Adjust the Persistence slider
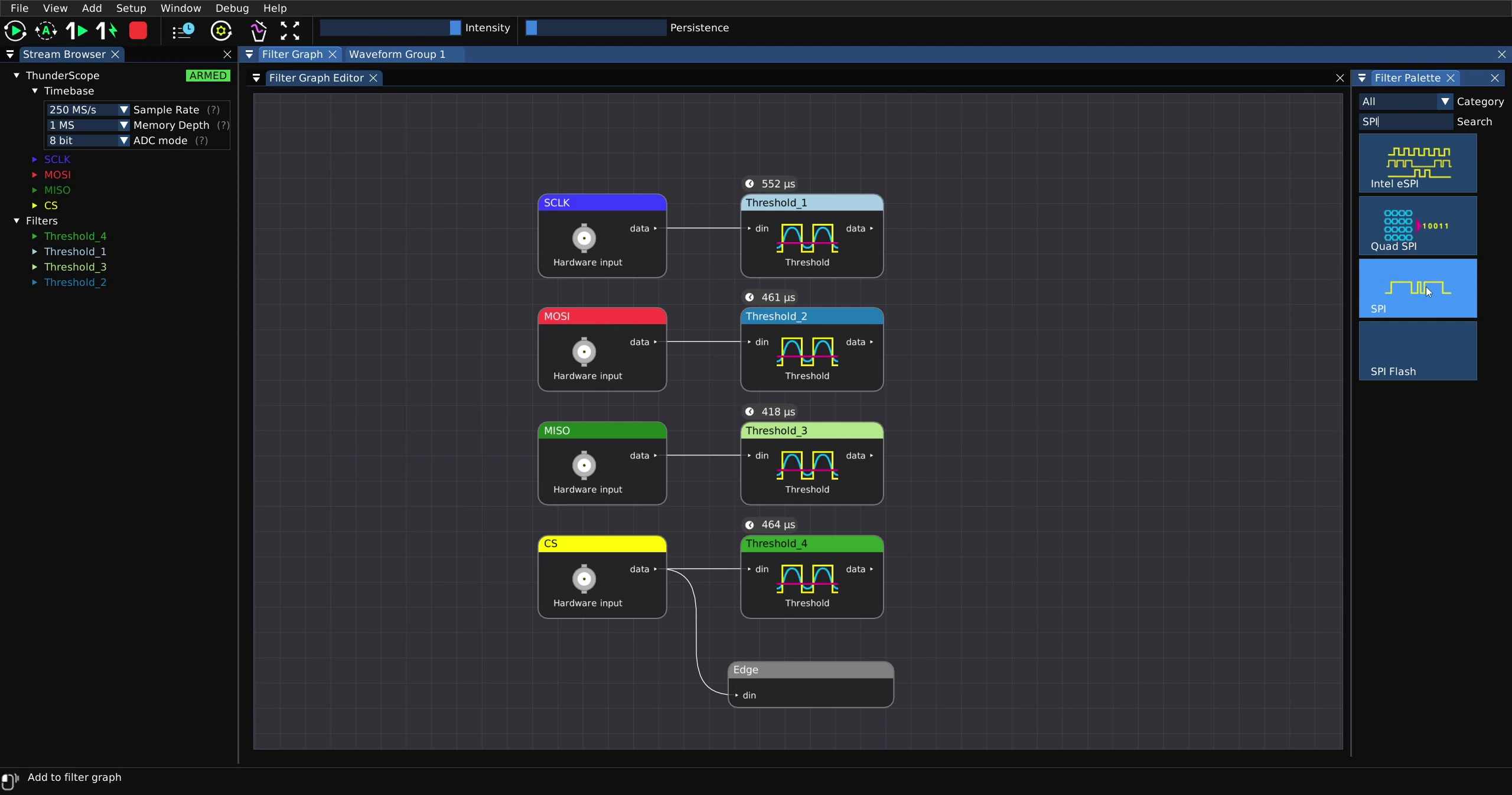The image size is (1512, 795). pyautogui.click(x=595, y=28)
